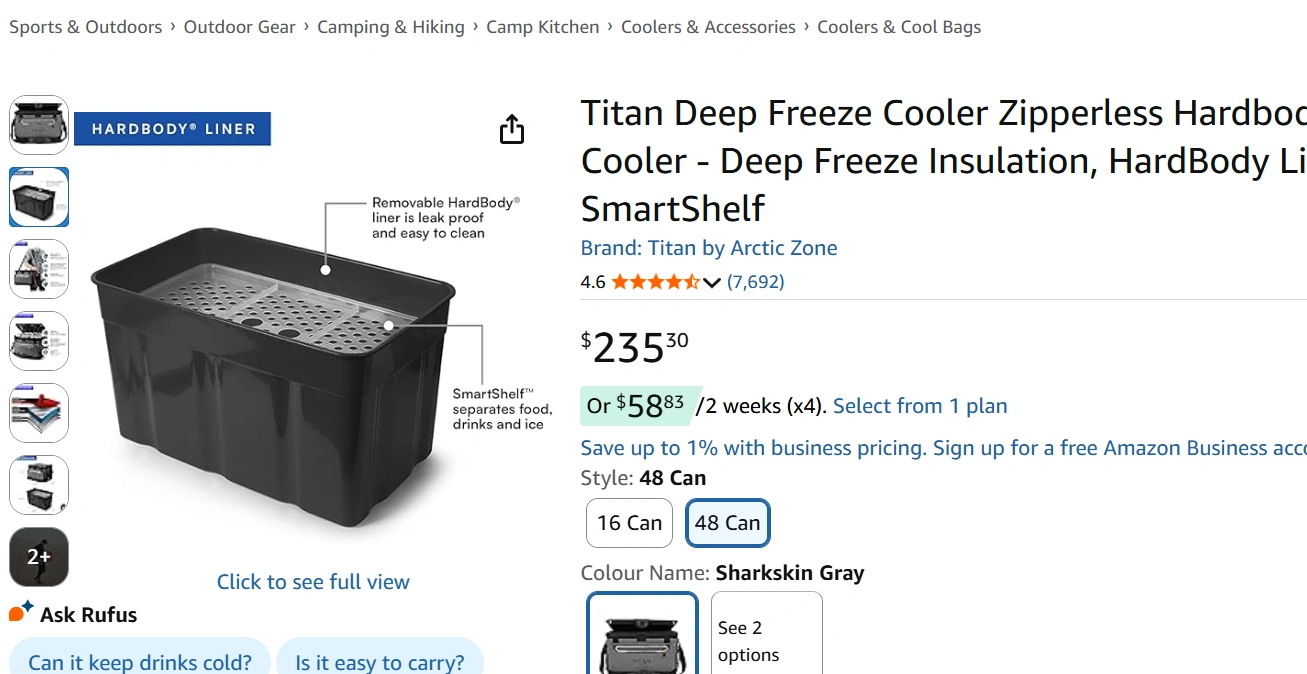The height and width of the screenshot is (674, 1307).
Task: View the third product thumbnail
Action: (39, 269)
